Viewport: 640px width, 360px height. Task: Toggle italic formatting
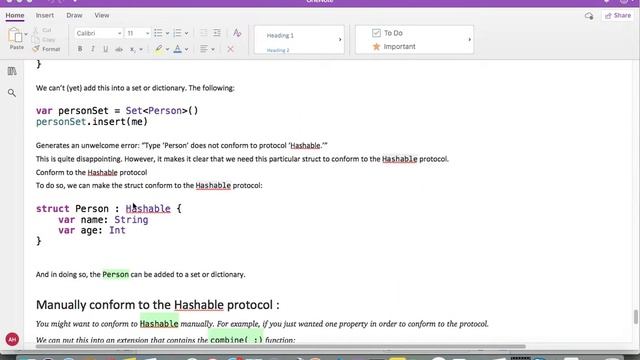click(93, 49)
